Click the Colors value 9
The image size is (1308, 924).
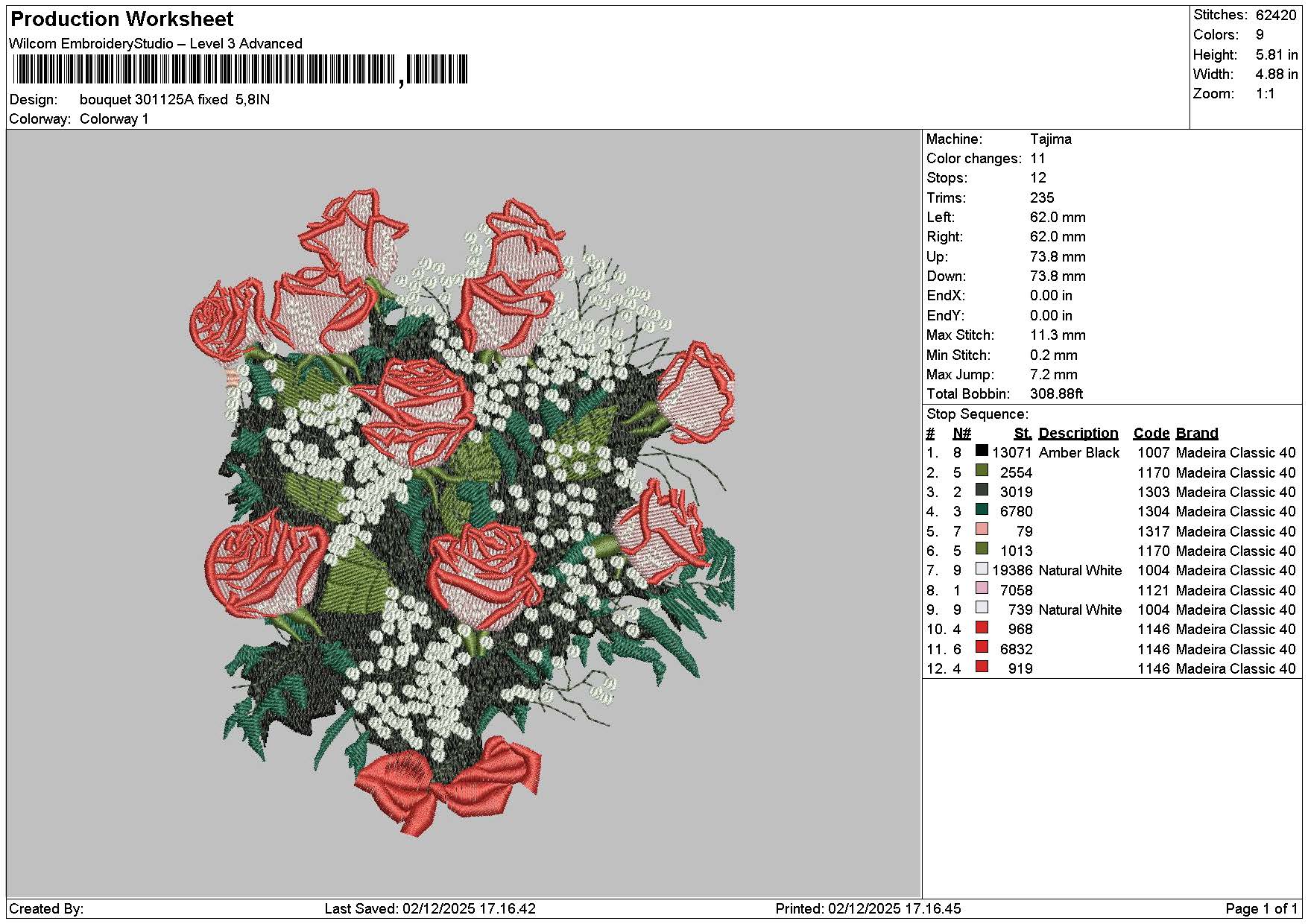(1260, 35)
